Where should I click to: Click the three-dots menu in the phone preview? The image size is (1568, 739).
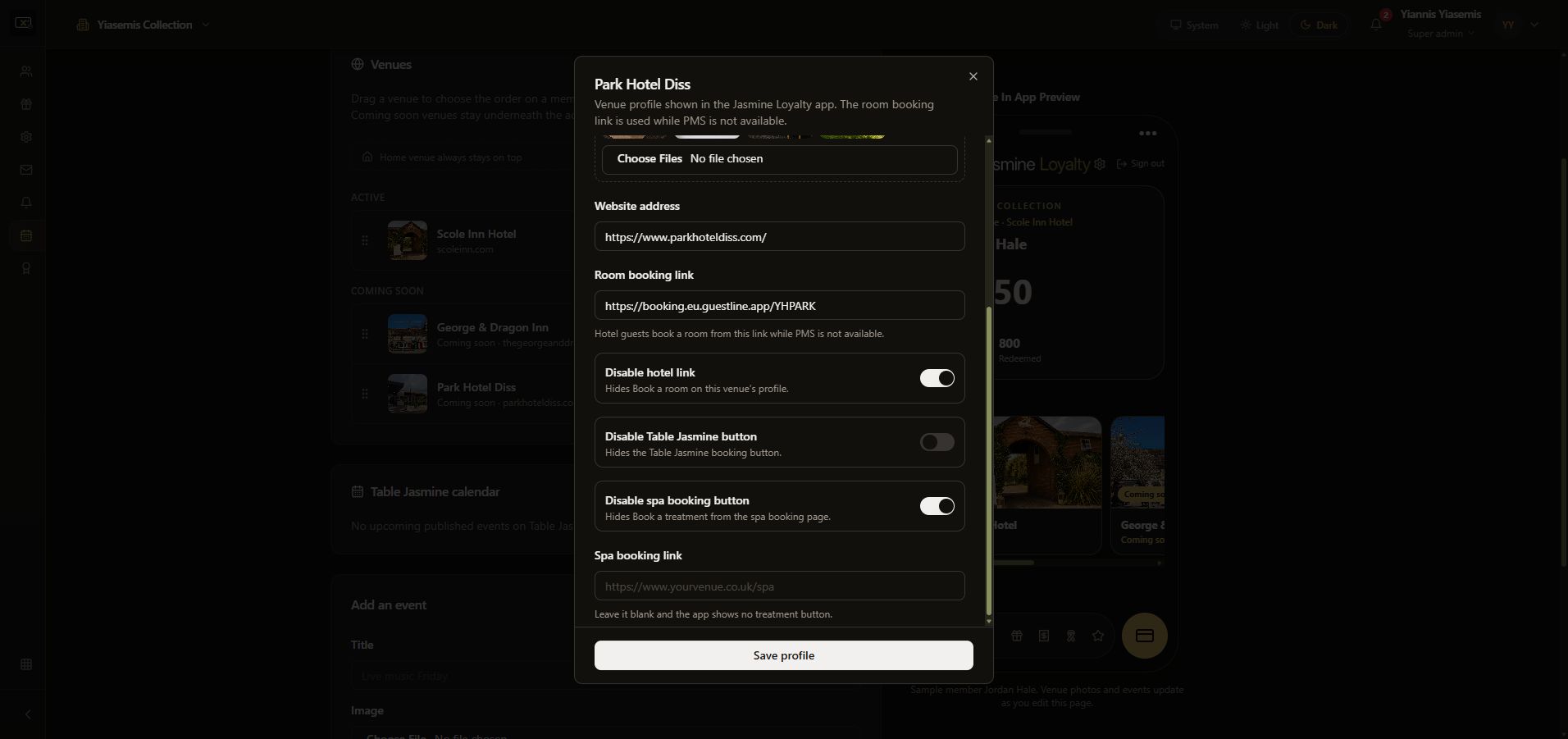coord(1148,133)
